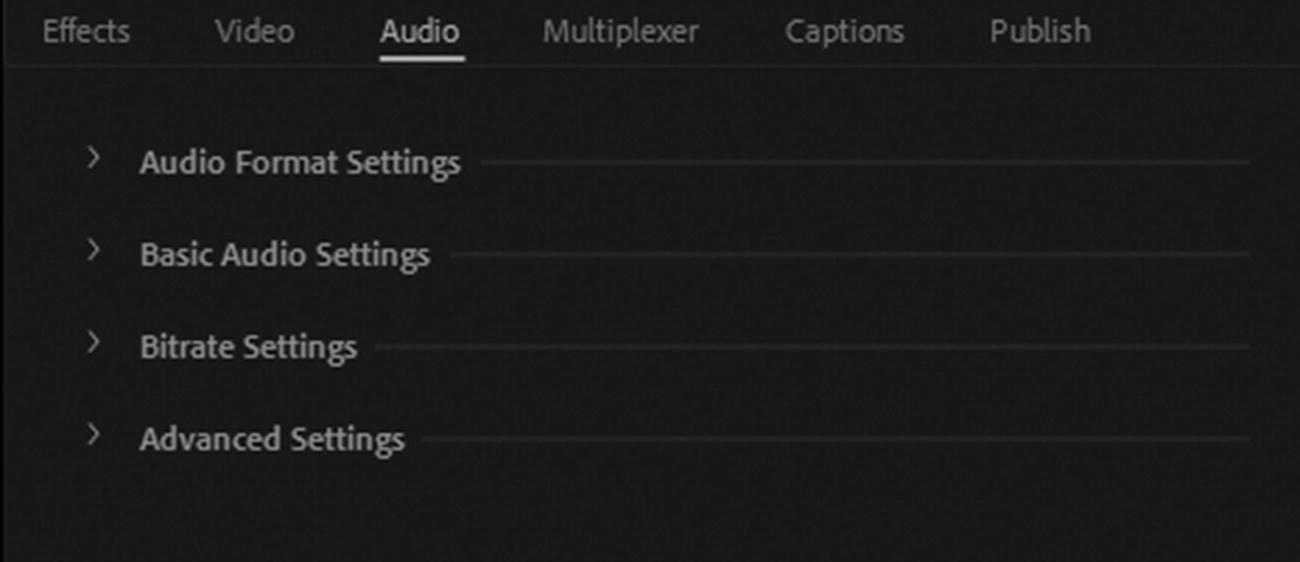Open the Video tab

click(x=254, y=31)
